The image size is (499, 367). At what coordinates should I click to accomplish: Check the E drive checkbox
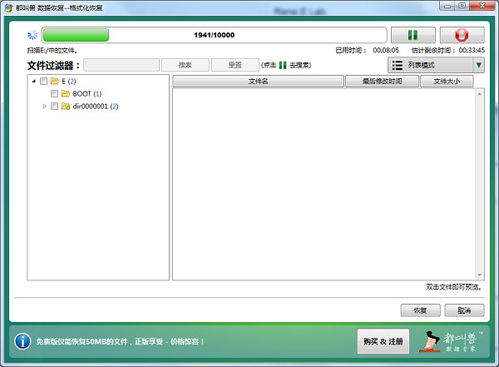pyautogui.click(x=44, y=81)
